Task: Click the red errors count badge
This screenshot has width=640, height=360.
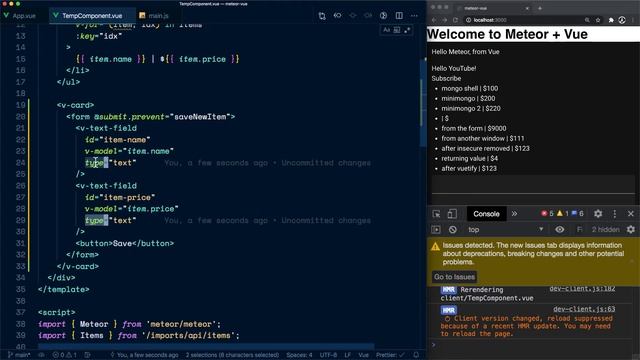Action: (x=547, y=213)
